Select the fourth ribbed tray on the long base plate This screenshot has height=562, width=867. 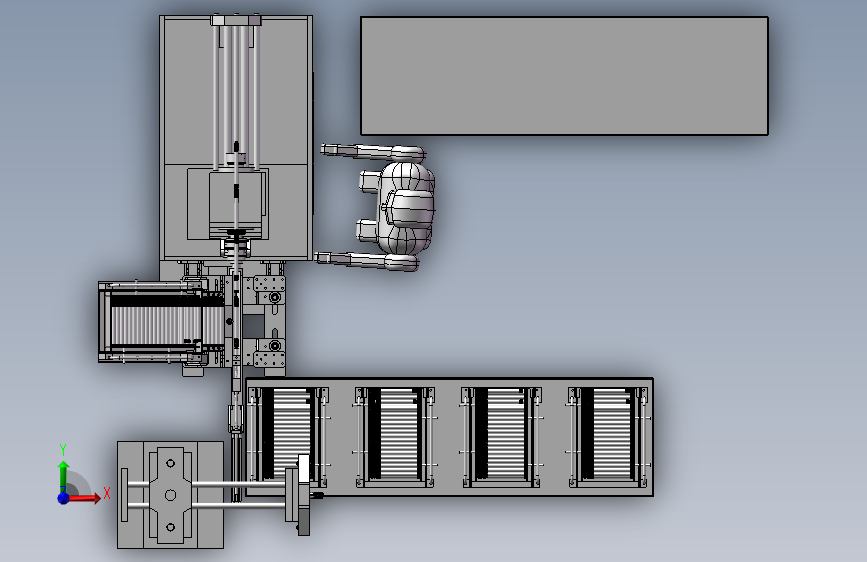tap(608, 437)
